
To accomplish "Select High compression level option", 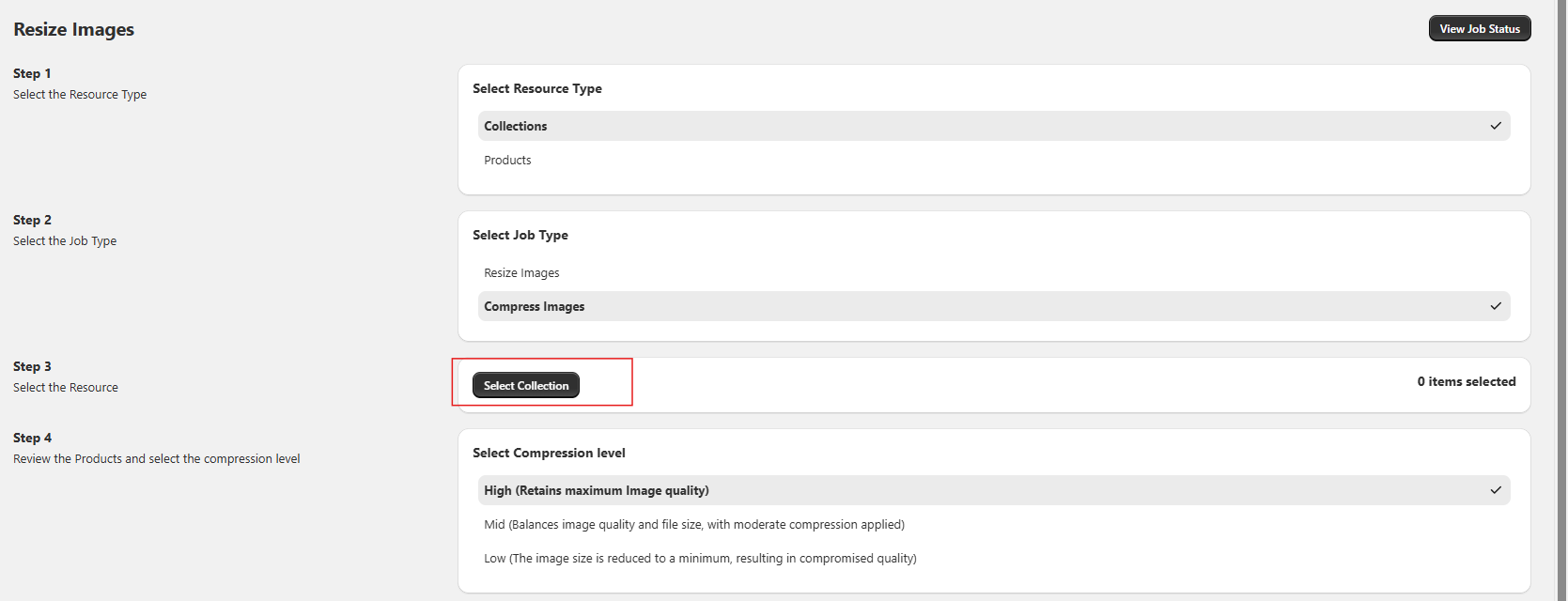I will [x=994, y=490].
